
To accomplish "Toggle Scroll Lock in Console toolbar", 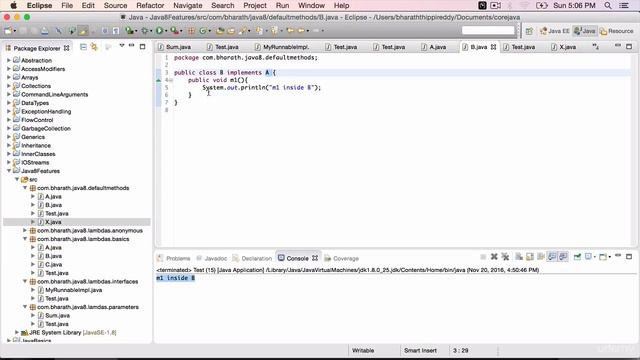I will click(530, 257).
